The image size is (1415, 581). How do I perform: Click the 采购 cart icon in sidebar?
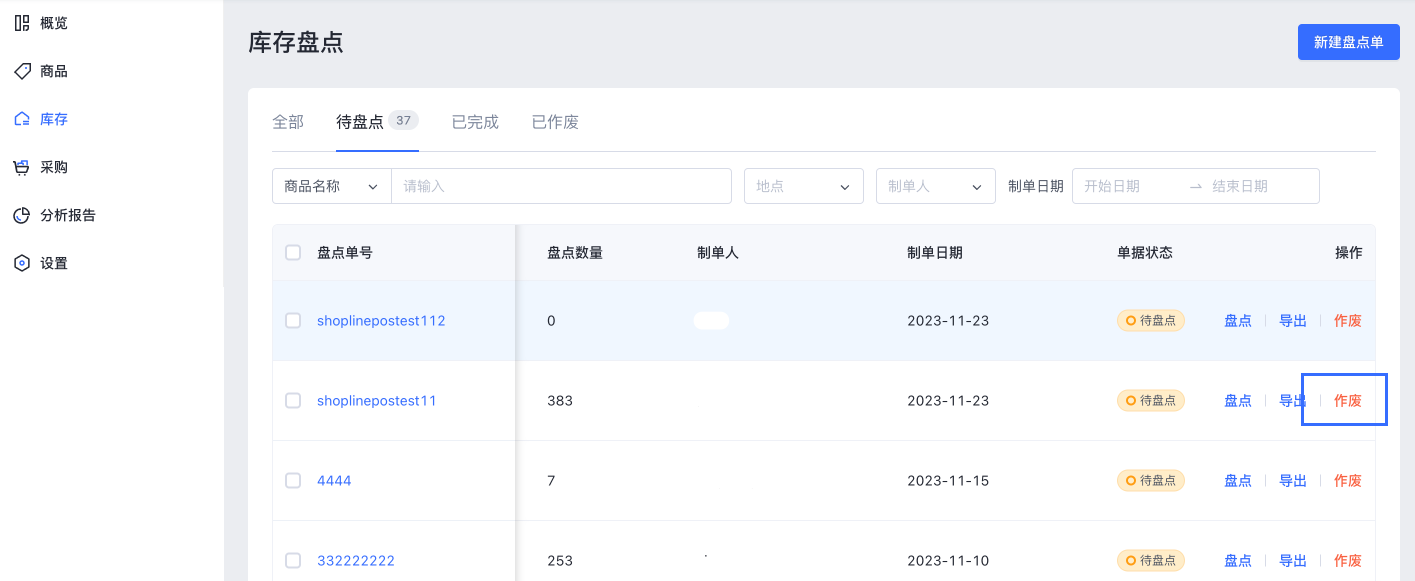[x=22, y=167]
